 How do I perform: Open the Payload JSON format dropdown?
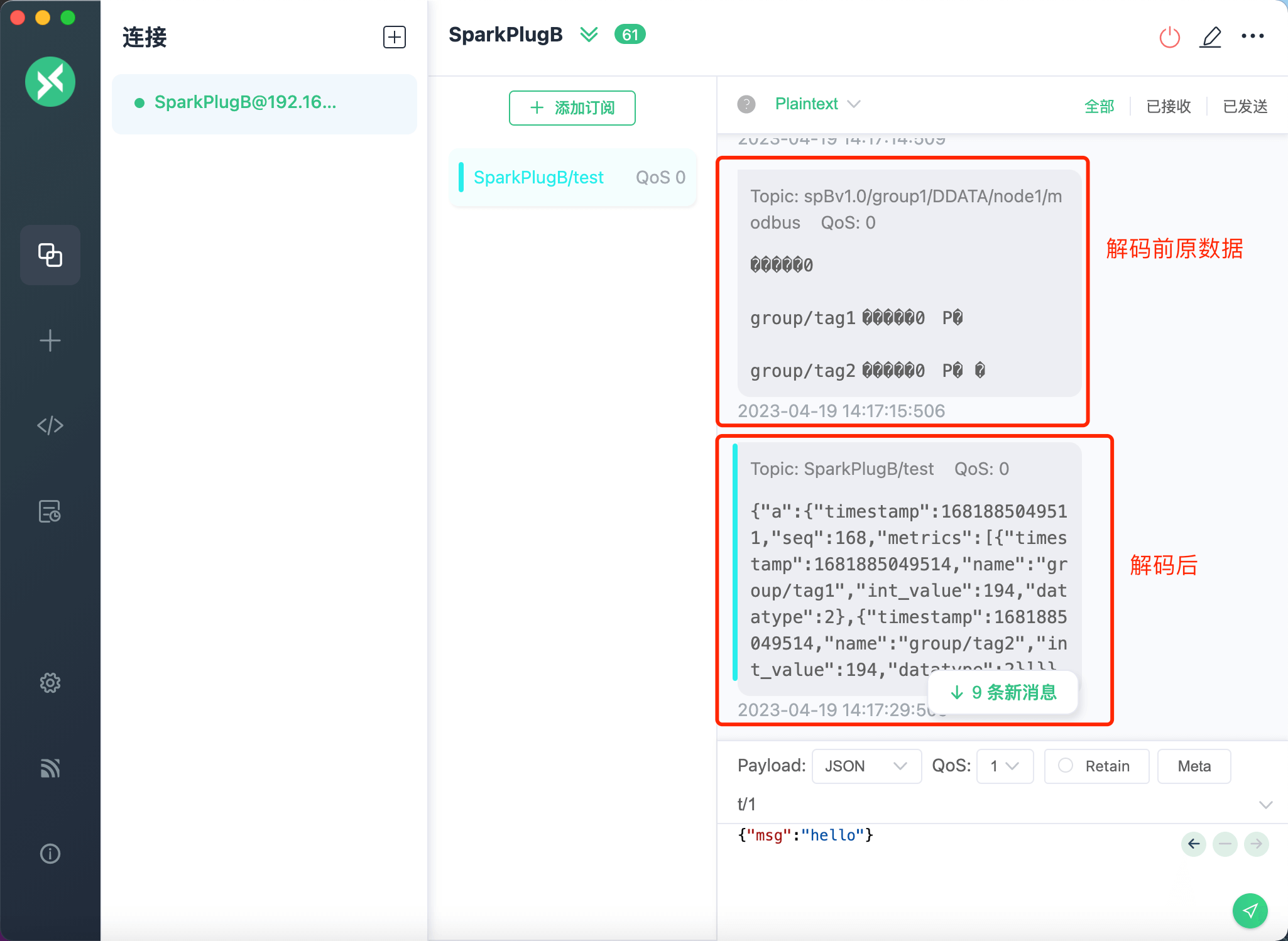(x=866, y=766)
